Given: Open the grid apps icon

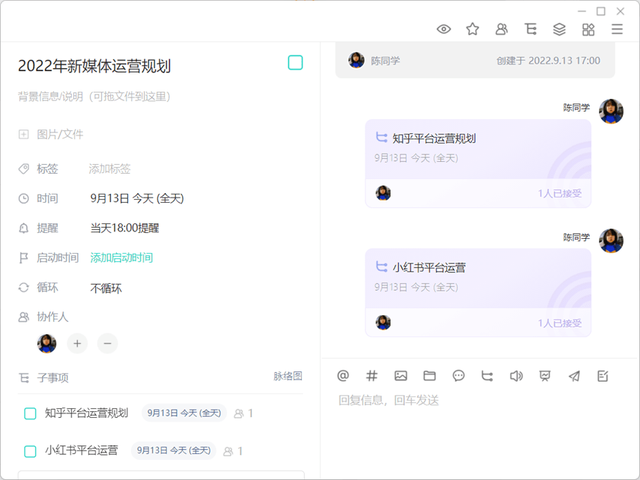Looking at the screenshot, I should [588, 29].
